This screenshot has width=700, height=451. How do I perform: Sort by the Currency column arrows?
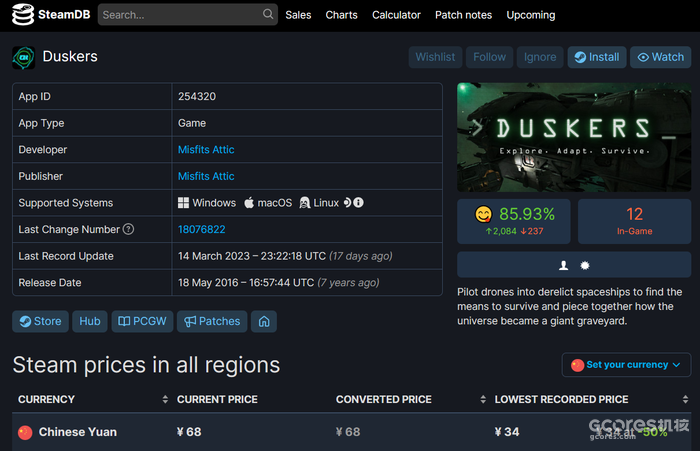tap(165, 399)
